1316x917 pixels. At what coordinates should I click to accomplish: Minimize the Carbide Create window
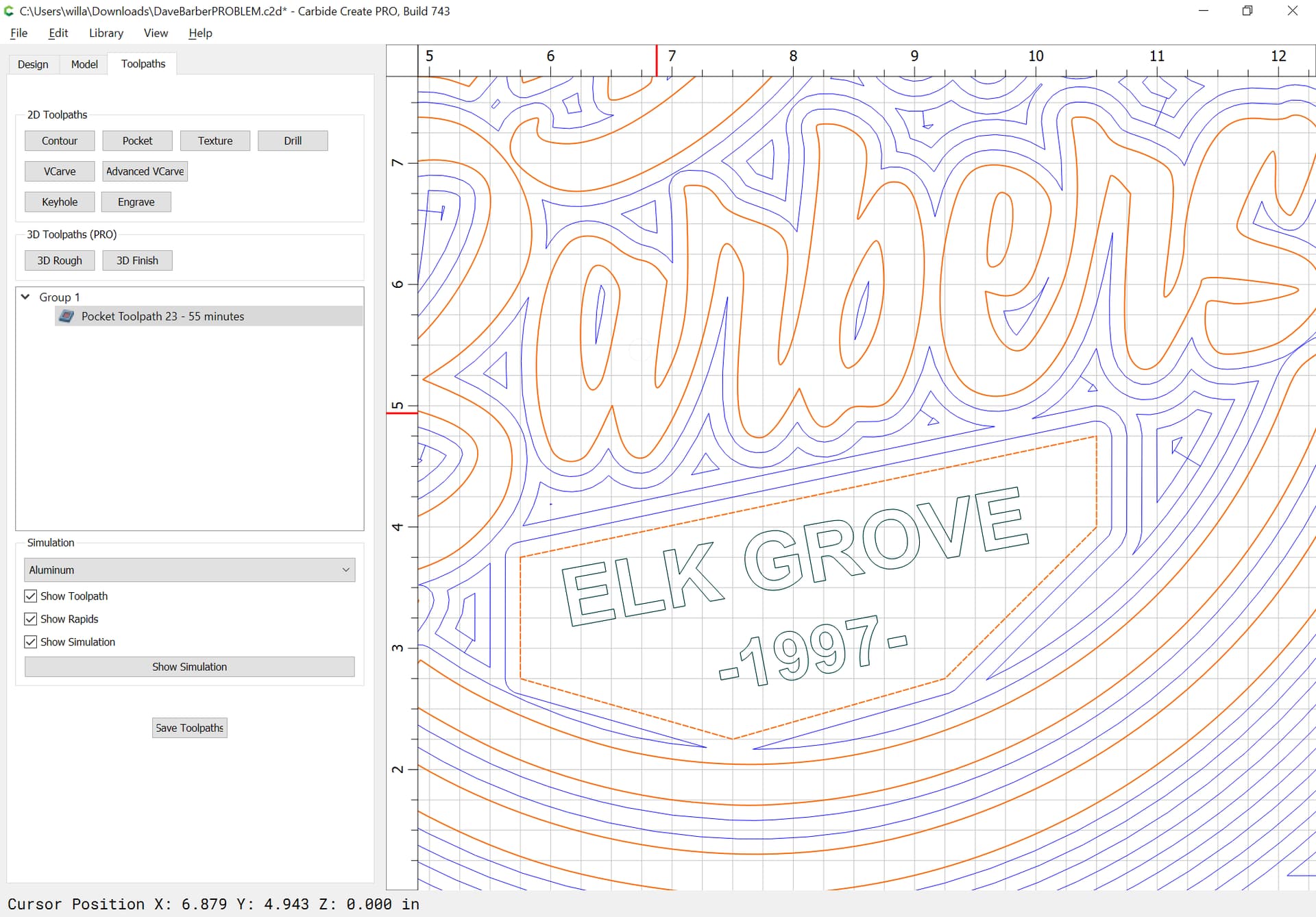[1203, 11]
